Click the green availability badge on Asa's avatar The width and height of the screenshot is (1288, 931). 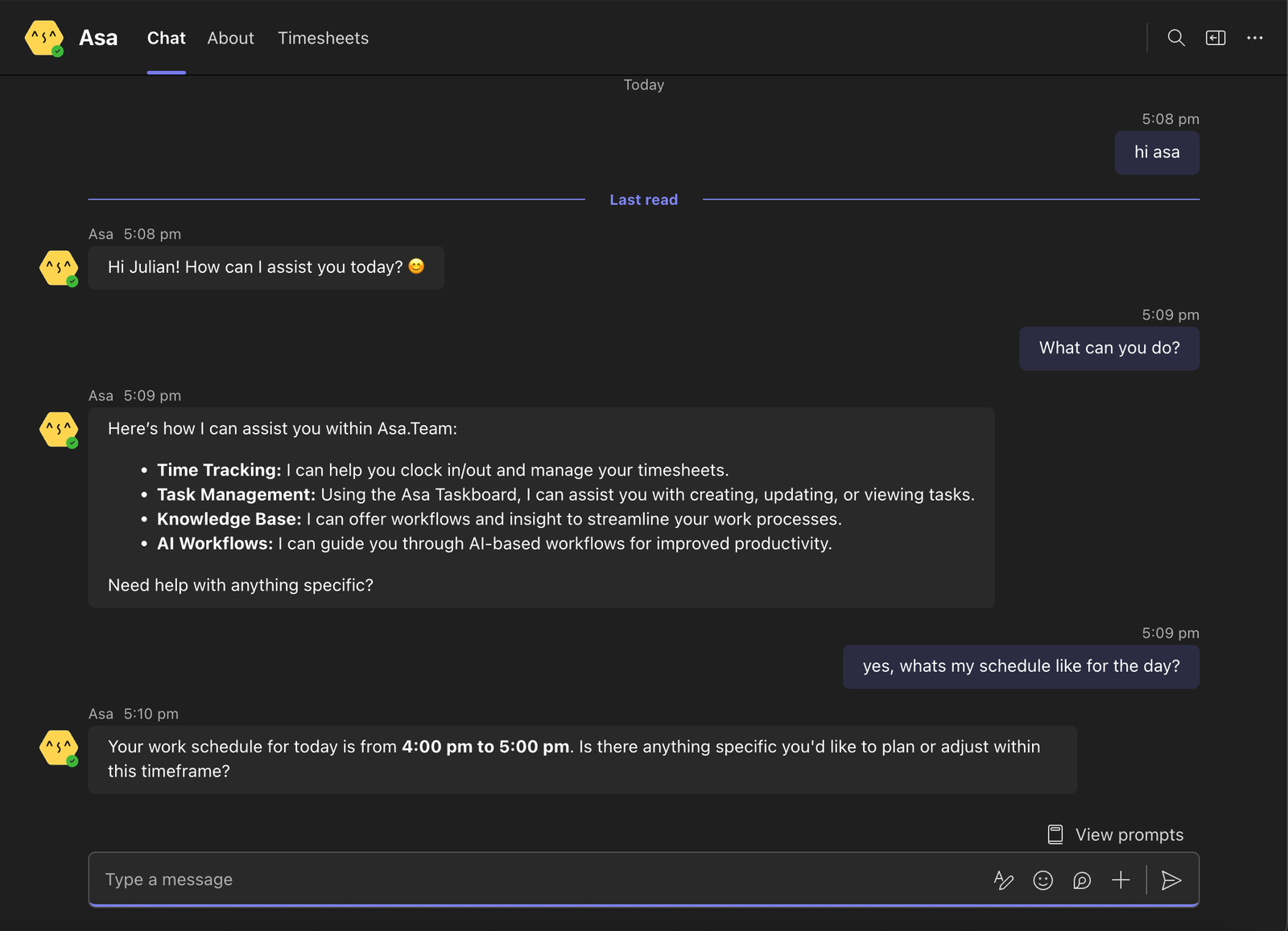click(56, 51)
